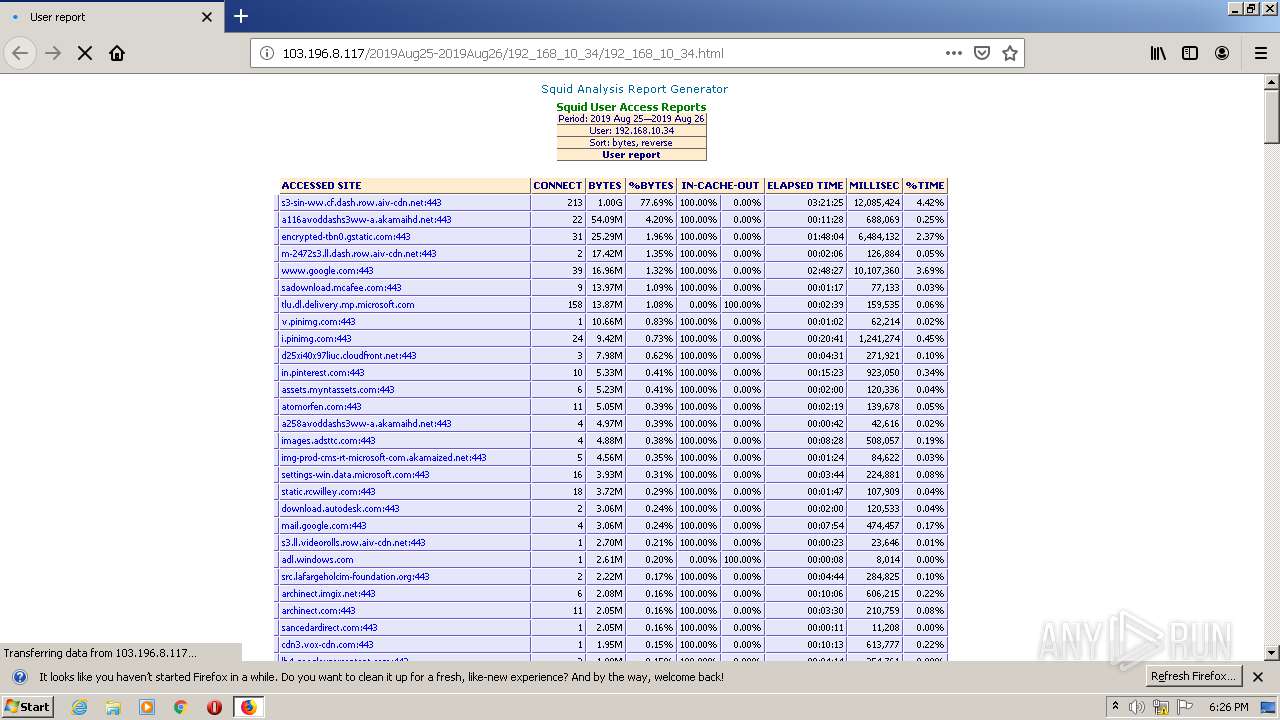This screenshot has height=720, width=1280.
Task: Launch Internet Explorer from taskbar
Action: coord(79,707)
